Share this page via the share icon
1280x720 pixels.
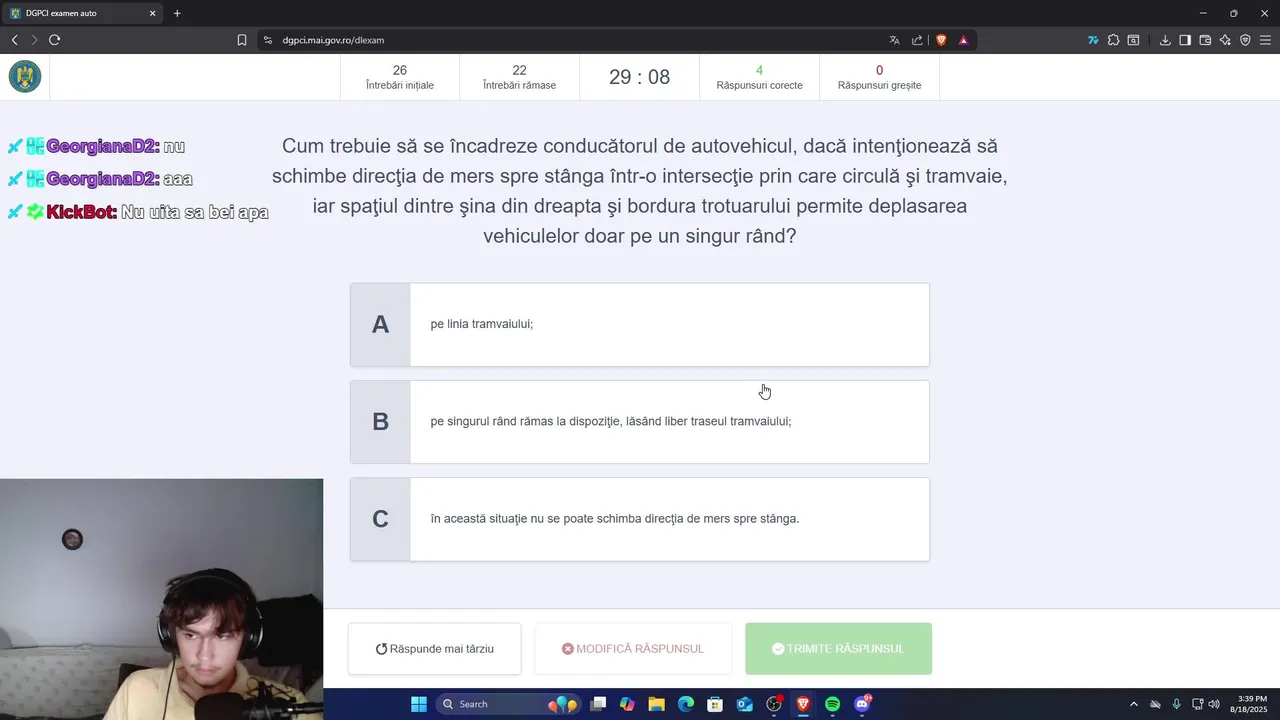coord(917,40)
